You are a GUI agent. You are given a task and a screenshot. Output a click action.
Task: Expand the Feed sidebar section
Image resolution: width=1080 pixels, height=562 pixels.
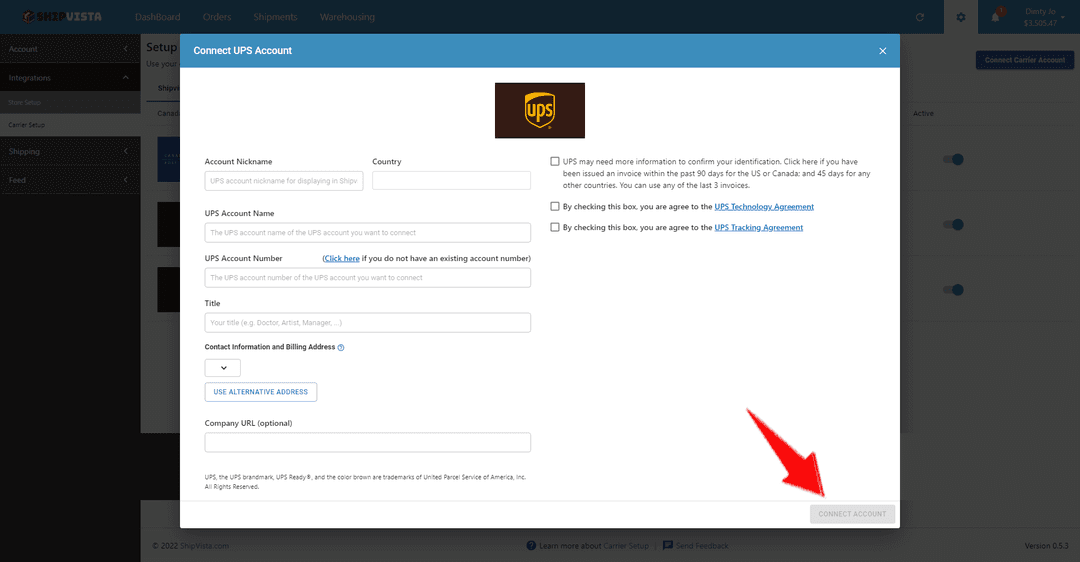pyautogui.click(x=70, y=180)
